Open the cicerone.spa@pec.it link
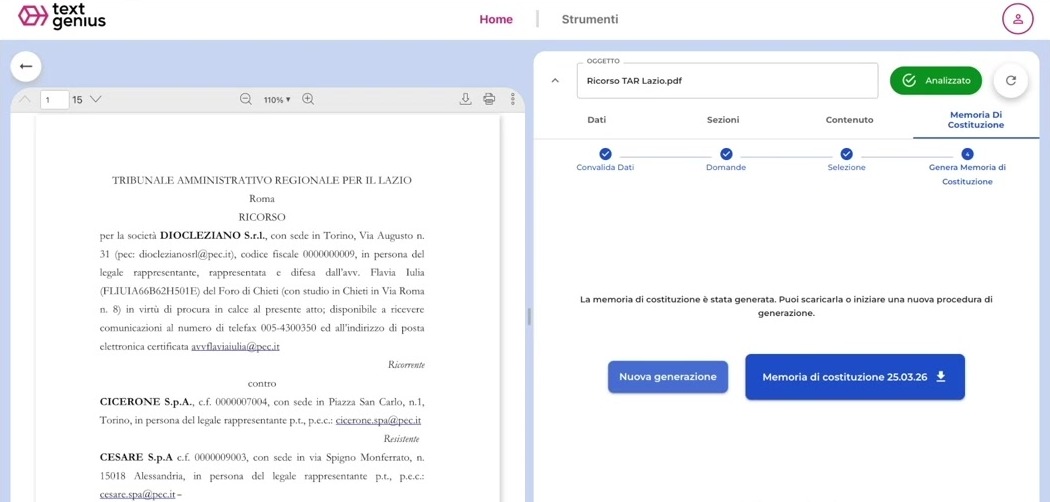1050x502 pixels. pyautogui.click(x=378, y=420)
